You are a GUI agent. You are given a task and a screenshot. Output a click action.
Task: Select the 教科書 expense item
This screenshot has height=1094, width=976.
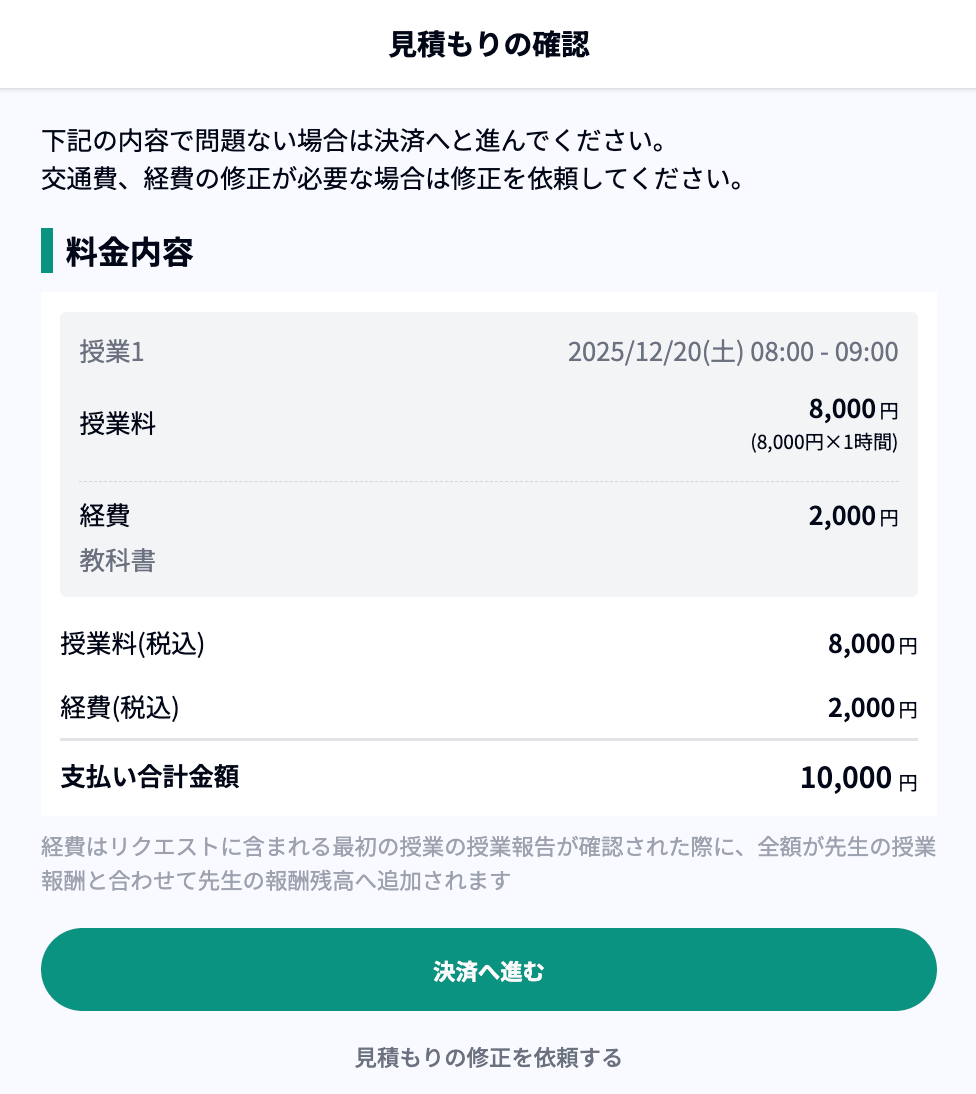click(x=118, y=561)
